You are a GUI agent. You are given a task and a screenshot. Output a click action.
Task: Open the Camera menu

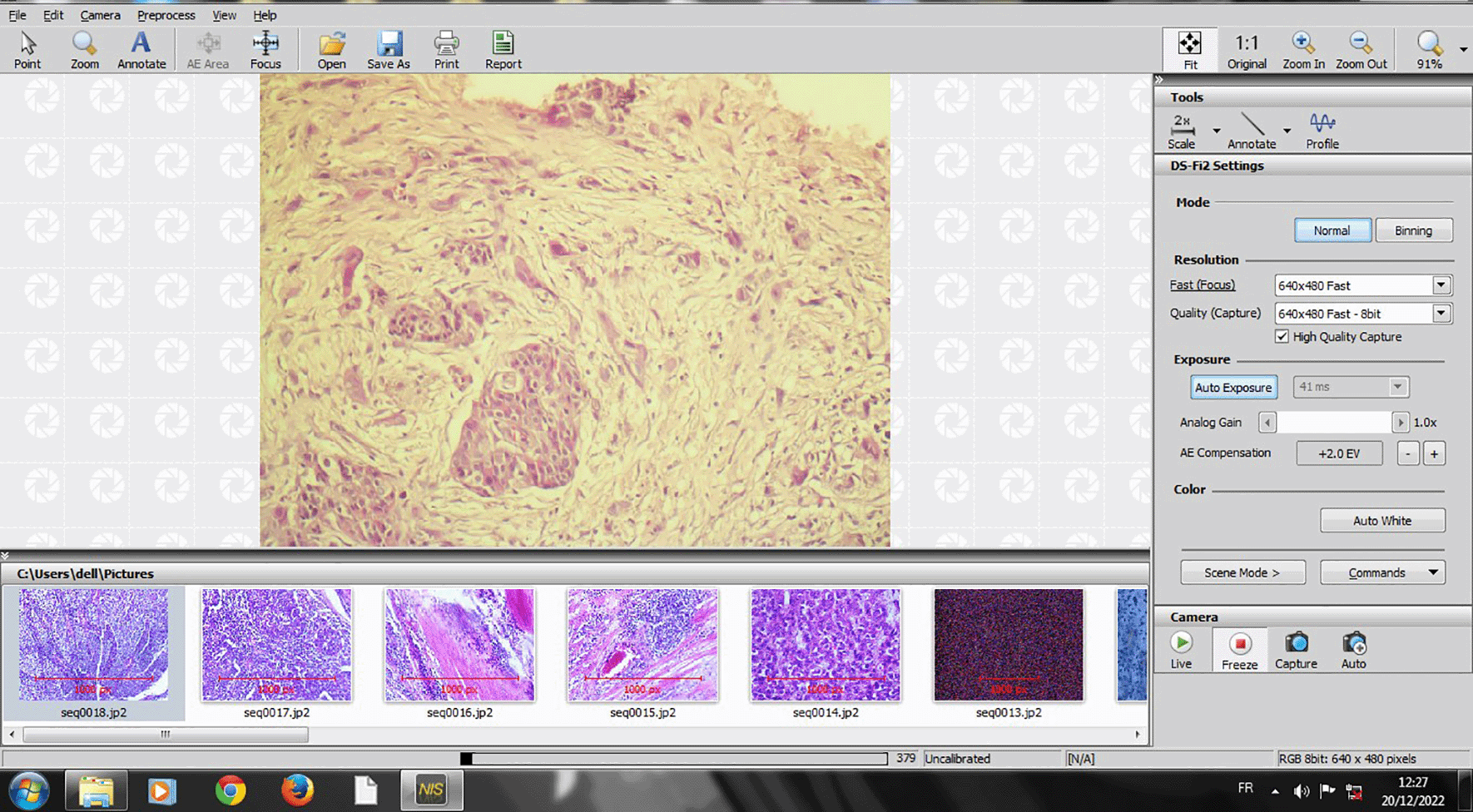pyautogui.click(x=100, y=15)
